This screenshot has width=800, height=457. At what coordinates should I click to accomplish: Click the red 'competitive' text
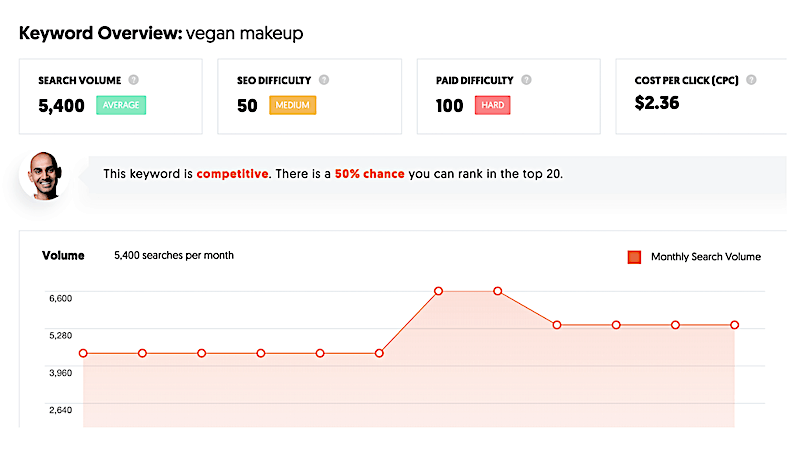pos(232,174)
